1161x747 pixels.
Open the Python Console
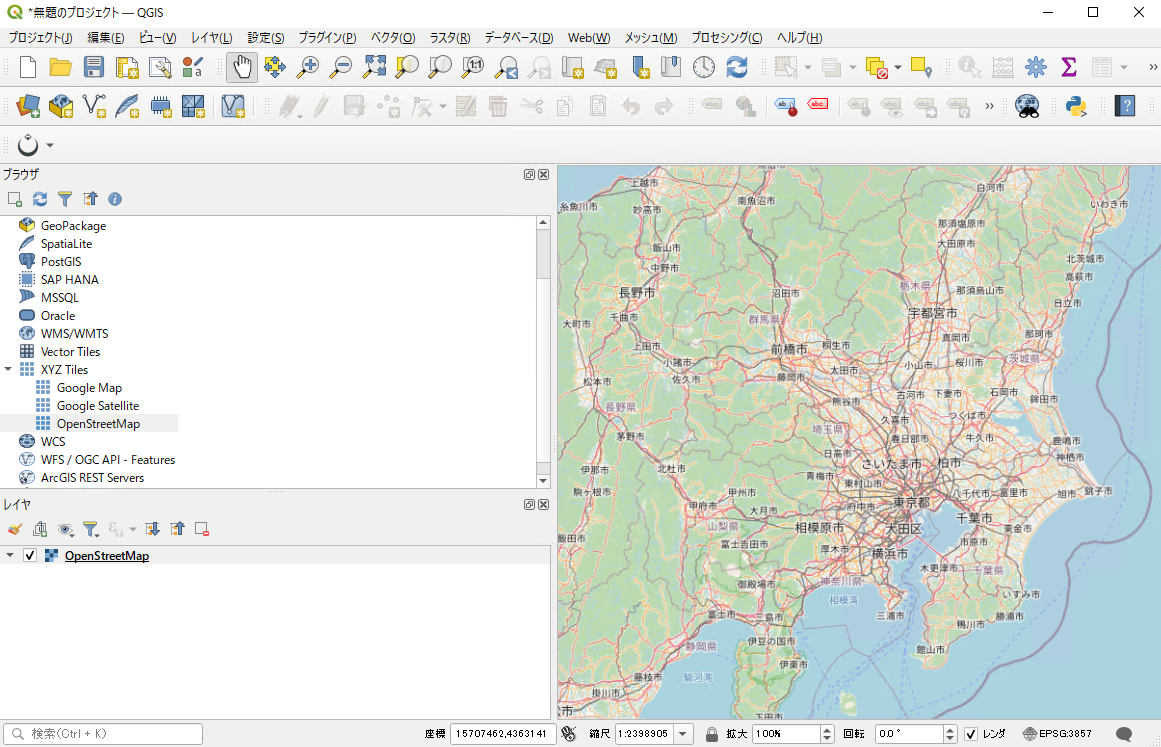pyautogui.click(x=1076, y=107)
